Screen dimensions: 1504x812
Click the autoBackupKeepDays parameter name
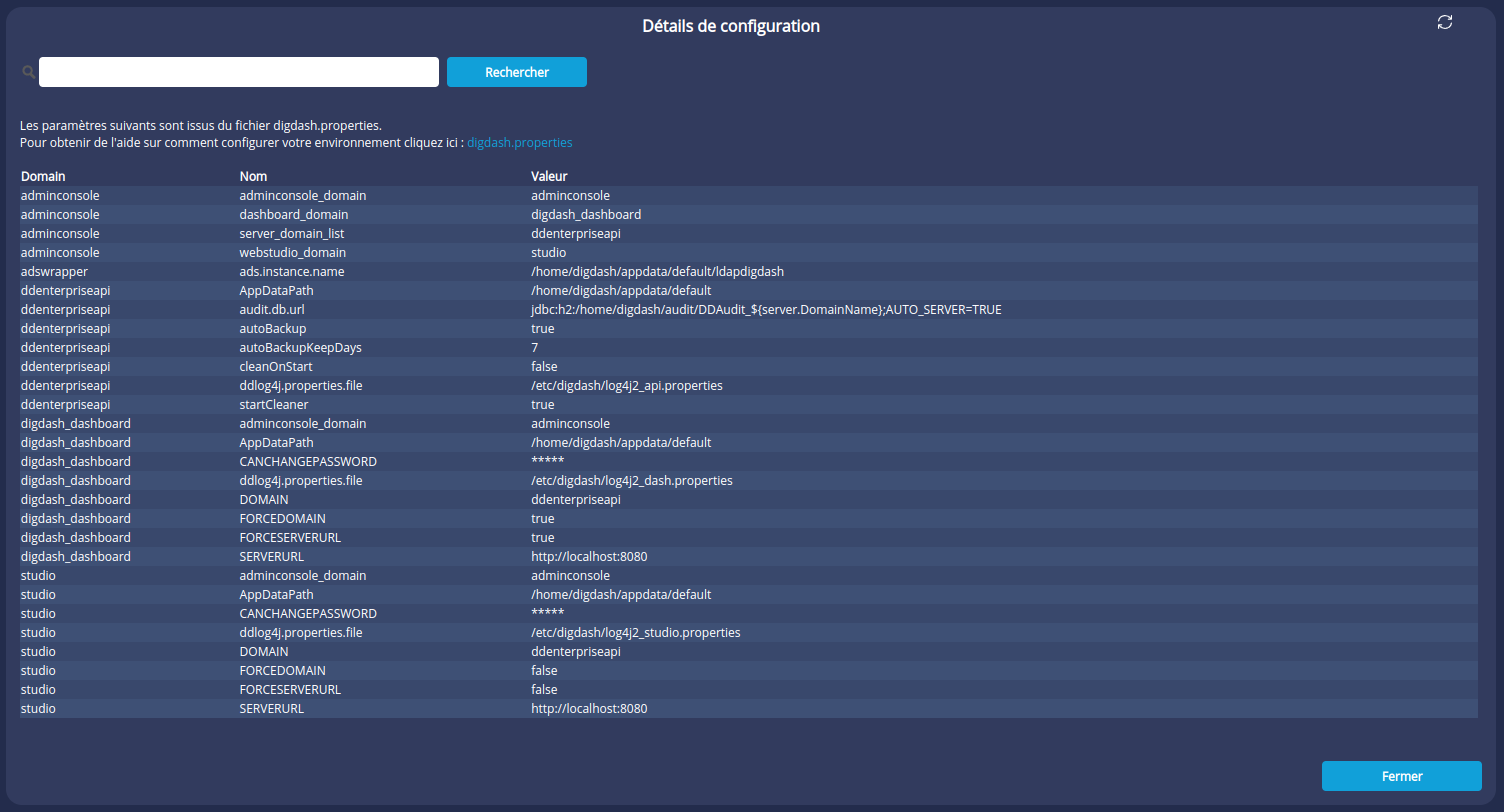pos(300,348)
